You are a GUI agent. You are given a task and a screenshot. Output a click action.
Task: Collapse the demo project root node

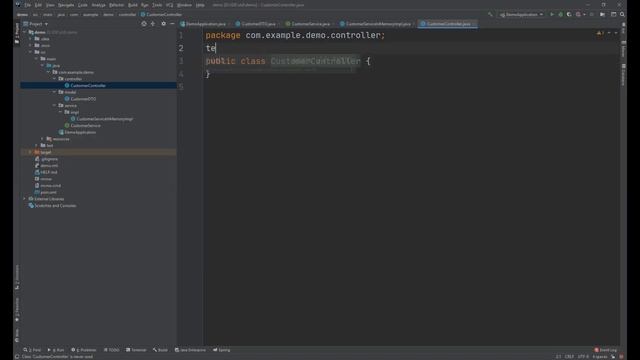tap(24, 32)
